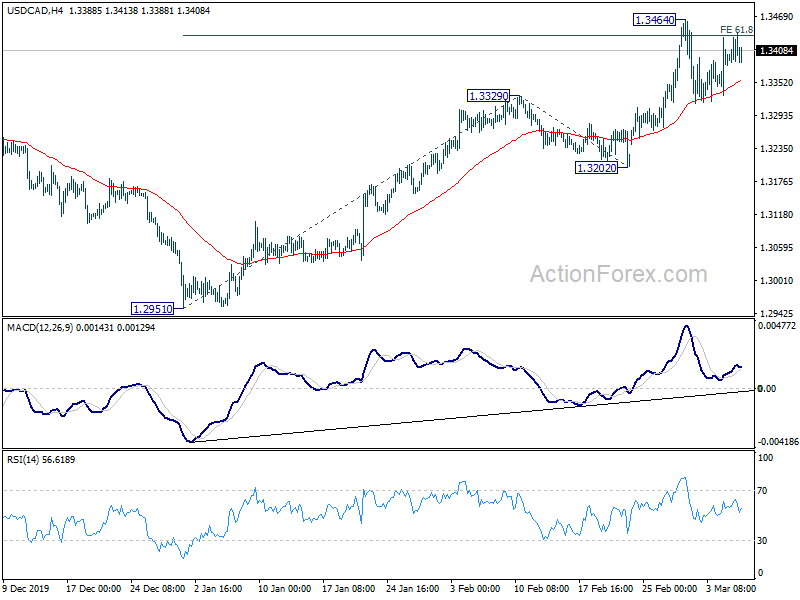The image size is (800, 600).
Task: Click the RSI(14) 56.6189 indicator label
Action: (x=41, y=460)
